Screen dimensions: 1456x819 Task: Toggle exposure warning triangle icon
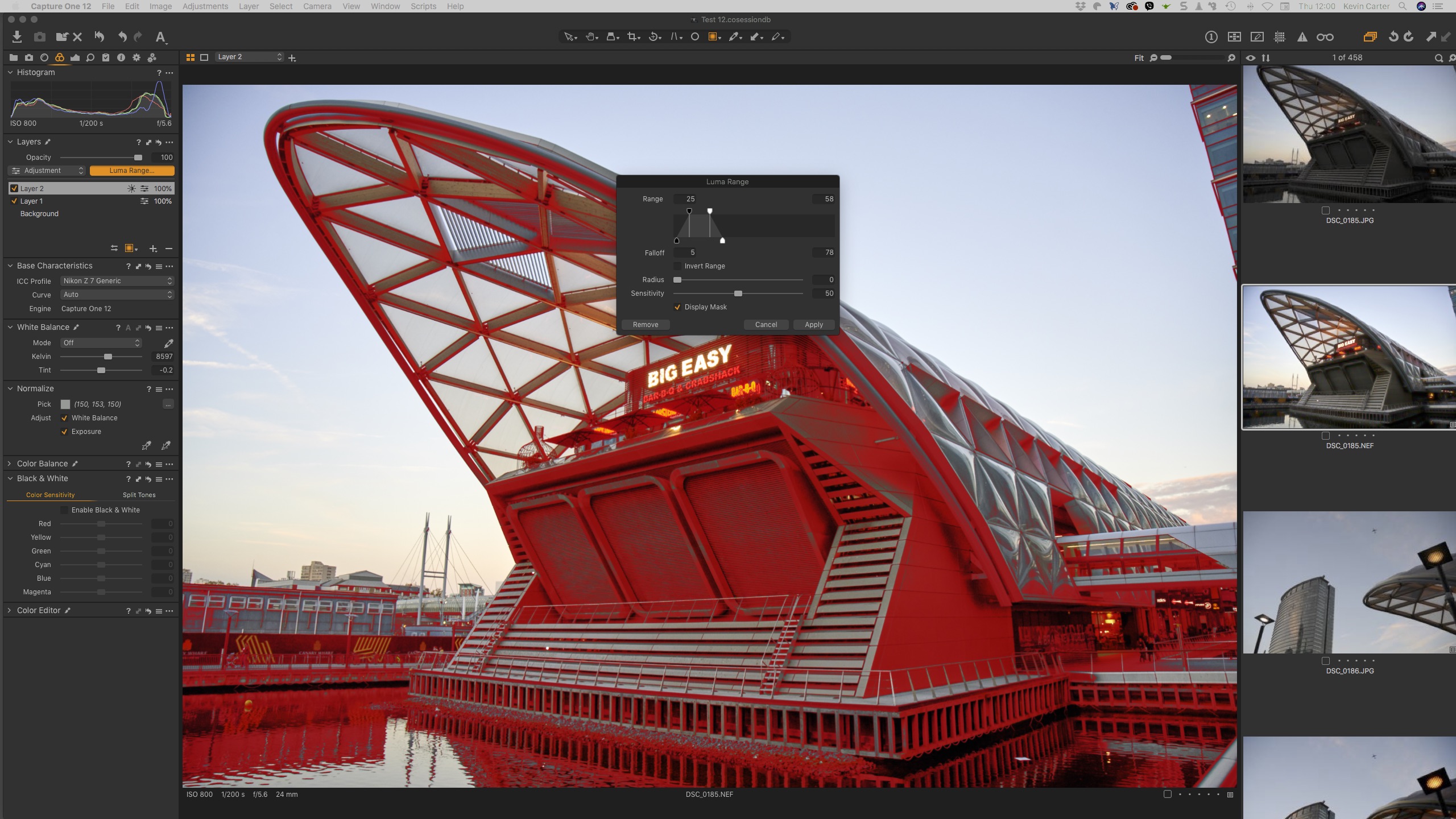click(1302, 37)
